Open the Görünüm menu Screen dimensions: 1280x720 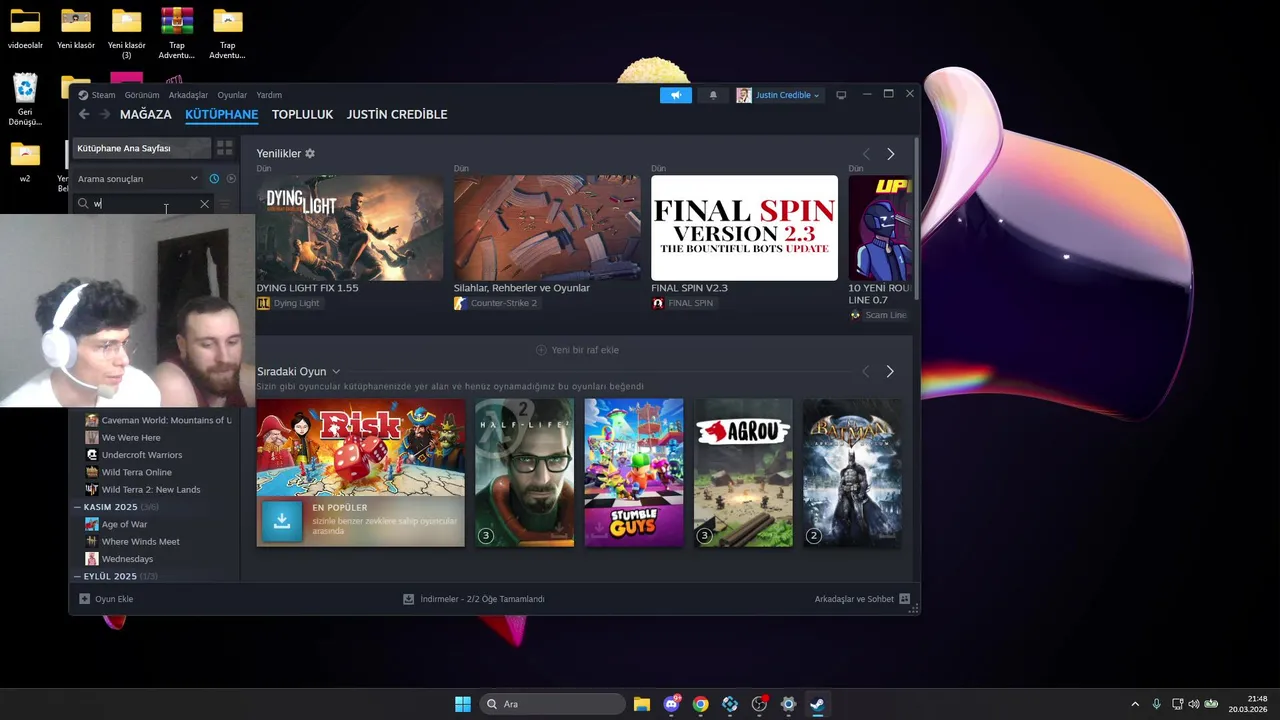click(x=142, y=95)
